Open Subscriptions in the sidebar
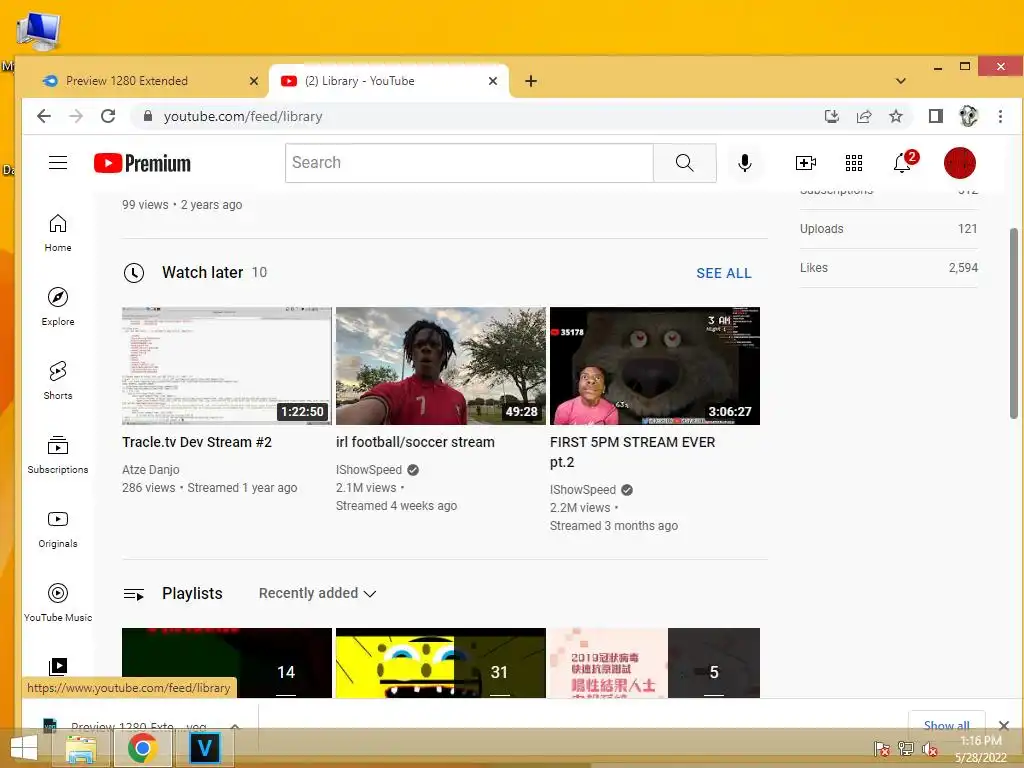This screenshot has height=768, width=1024. click(x=58, y=455)
